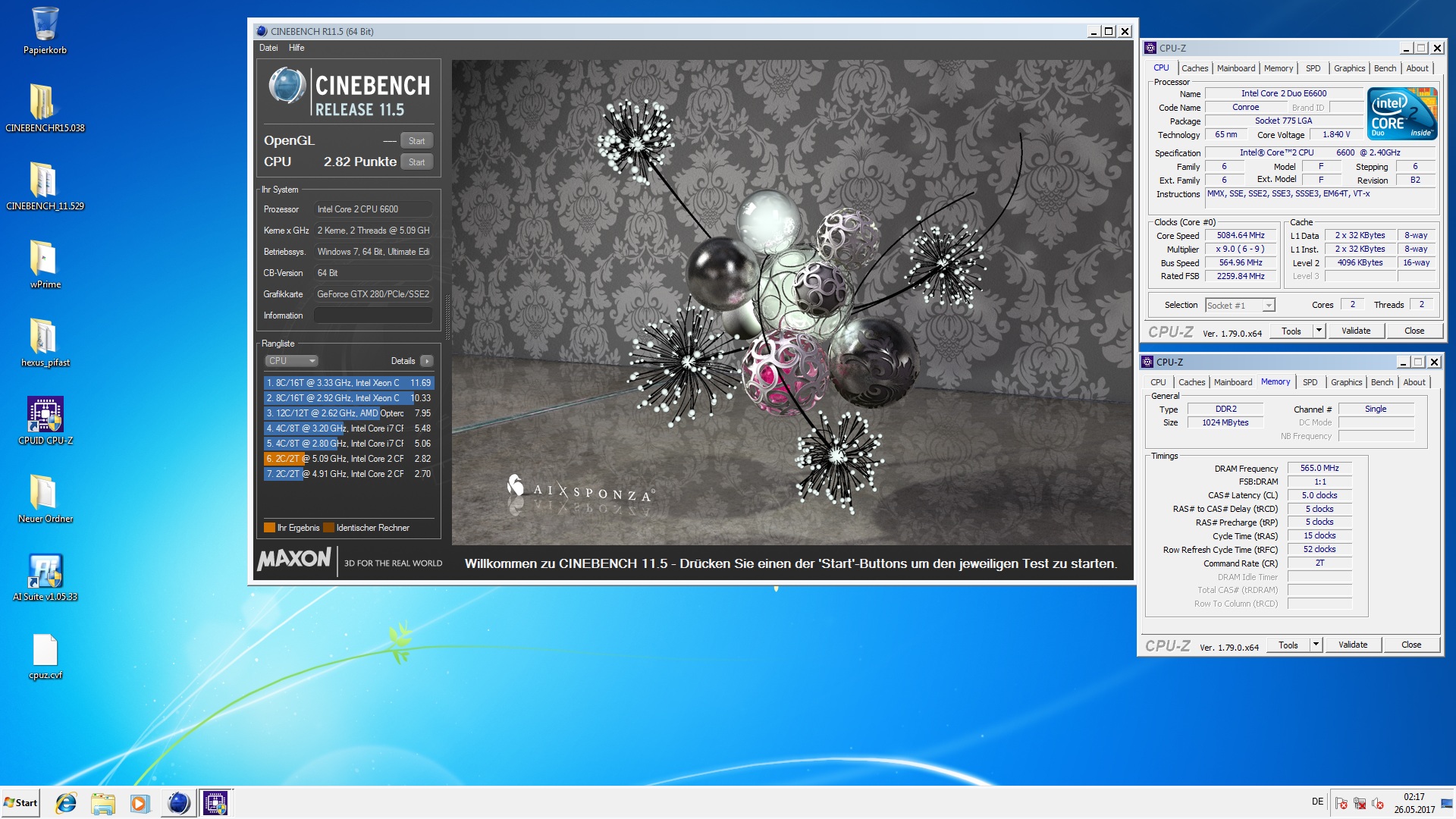Select highlighted ranking row 6 score 2.82
This screenshot has width=1456, height=819.
click(349, 459)
